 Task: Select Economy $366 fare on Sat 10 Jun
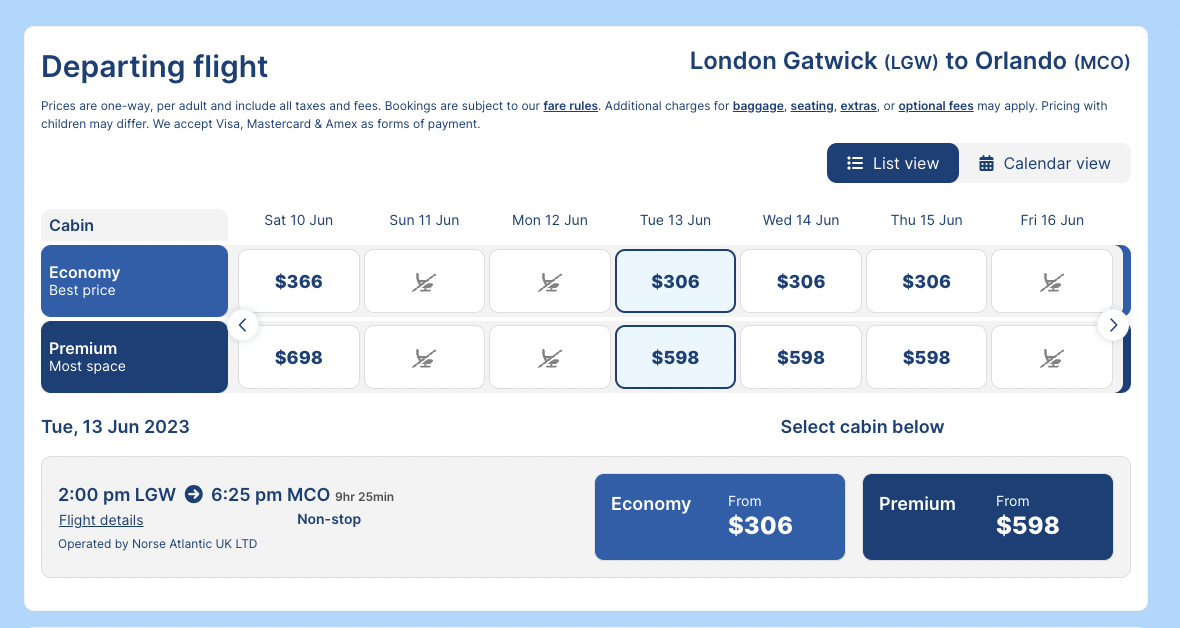coord(298,282)
